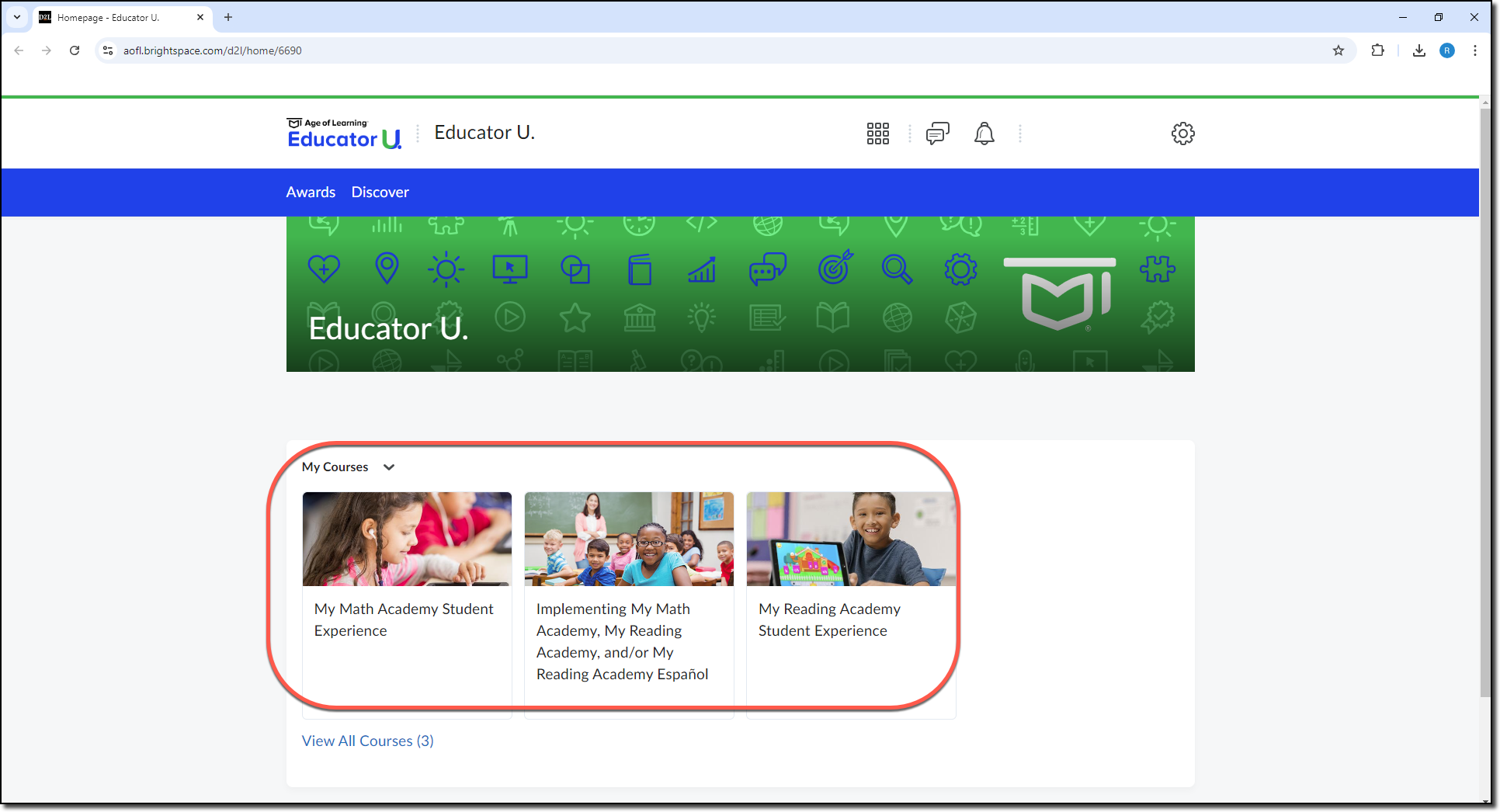Screen dimensions: 1500x812
Task: Open the Chrome profile avatar
Action: 1447,50
